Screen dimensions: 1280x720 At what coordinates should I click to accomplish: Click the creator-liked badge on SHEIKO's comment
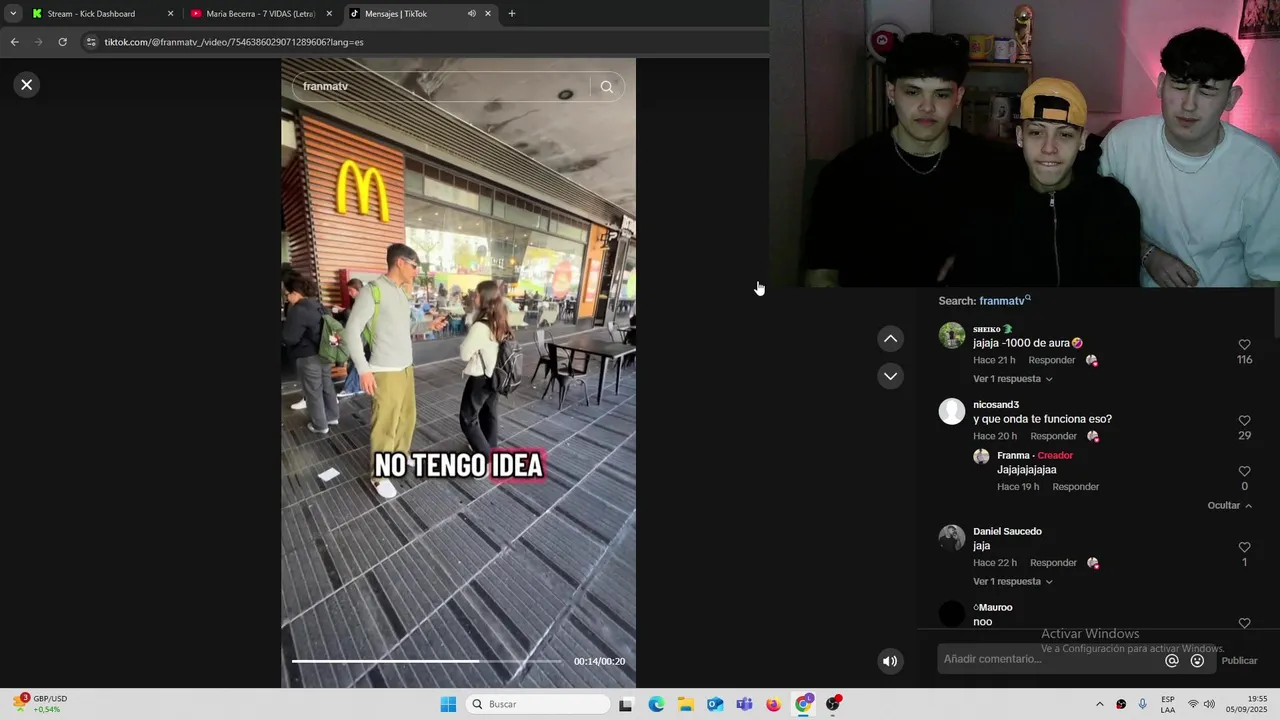tap(1092, 360)
